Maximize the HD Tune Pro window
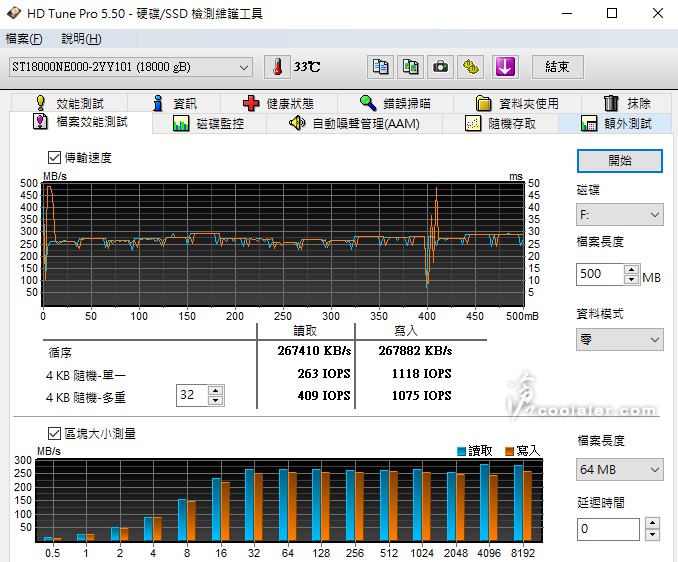The height and width of the screenshot is (562, 678). 612,13
